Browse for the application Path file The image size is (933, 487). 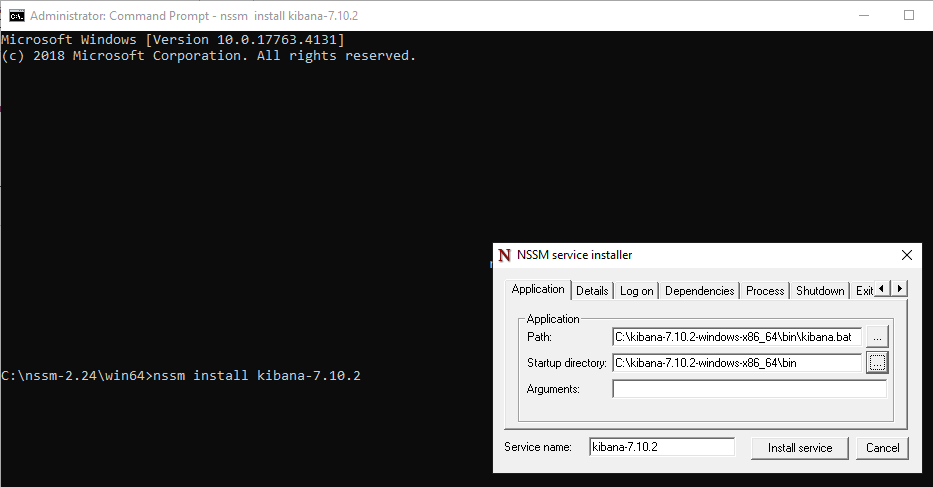pos(877,337)
